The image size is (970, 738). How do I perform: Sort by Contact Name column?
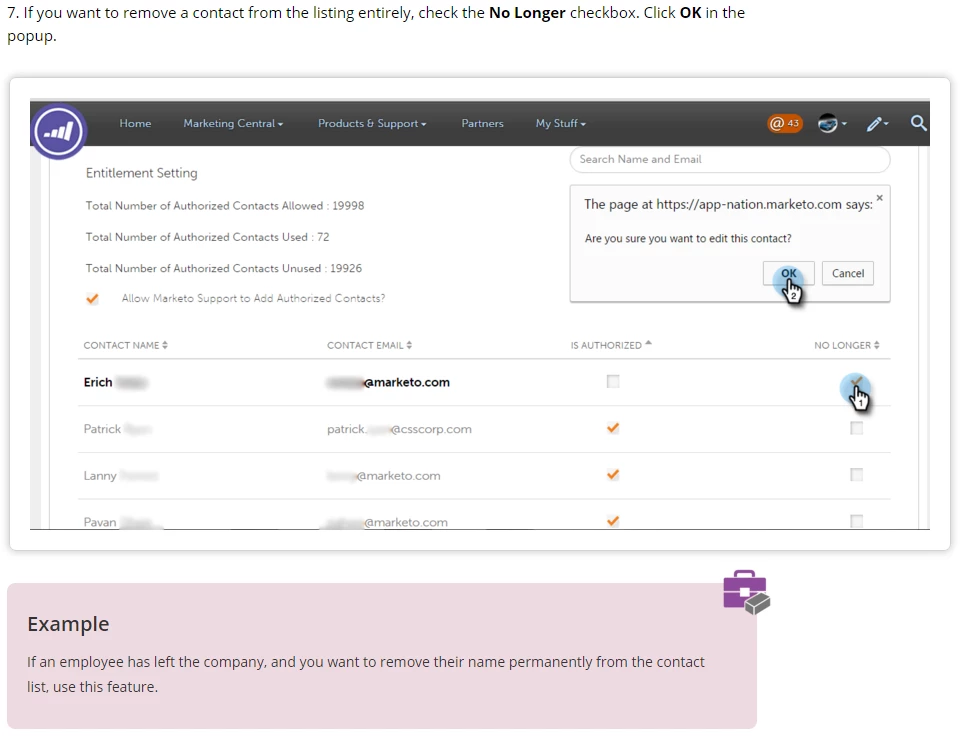click(126, 345)
